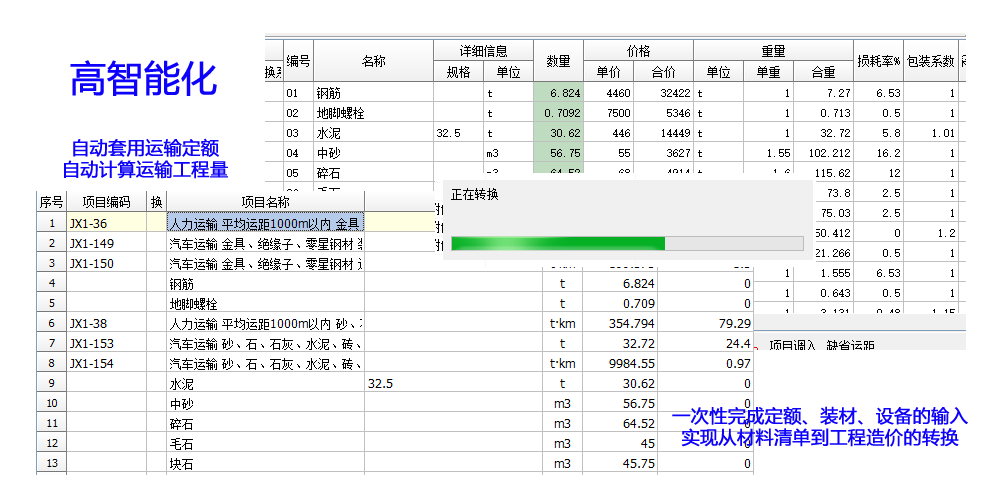The image size is (1000, 500).
Task: Click quantity cell 354.794
Action: [x=619, y=323]
